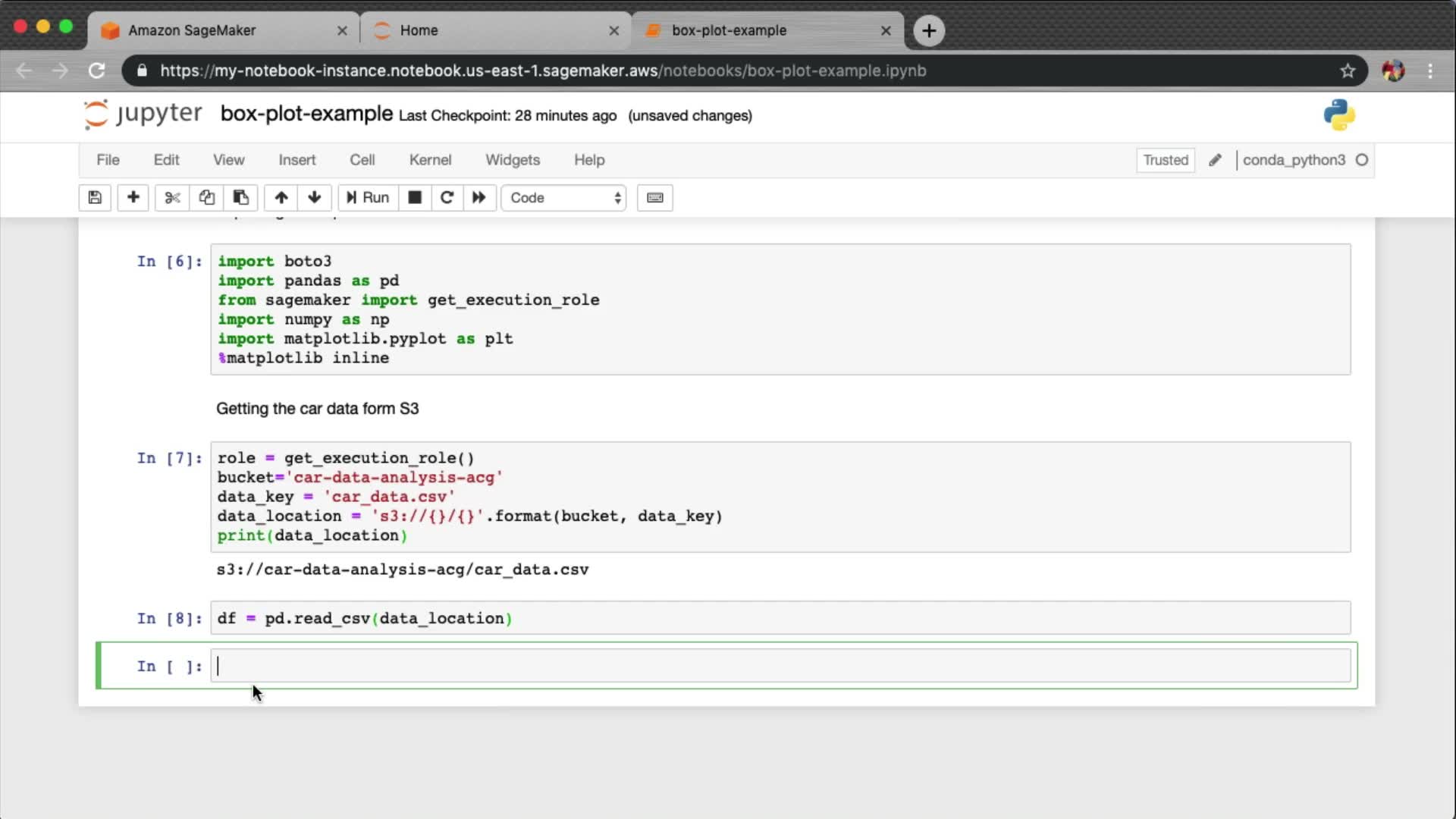Image resolution: width=1456 pixels, height=819 pixels.
Task: Click the save and checkpoint icon
Action: coord(95,198)
